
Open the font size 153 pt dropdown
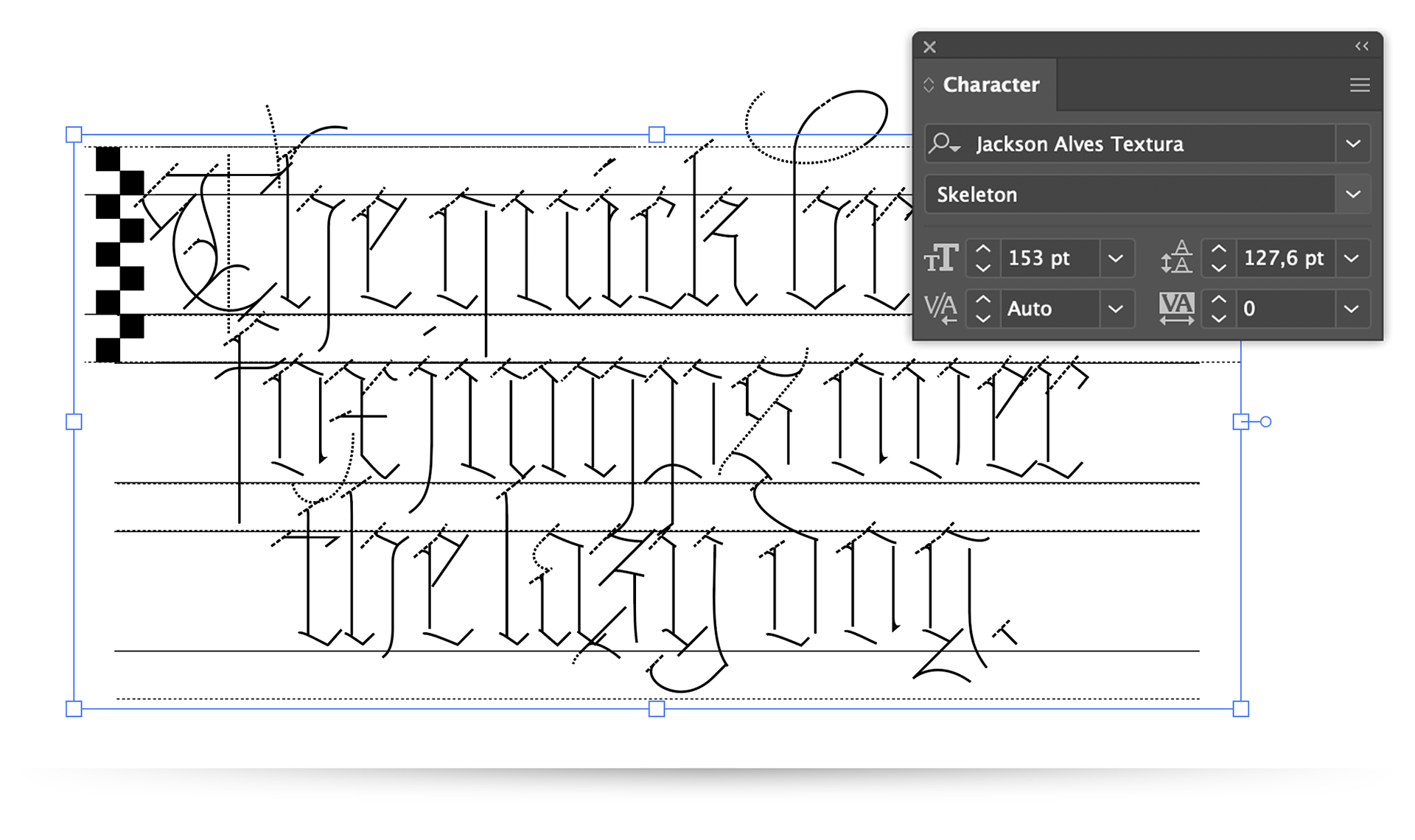click(x=1116, y=259)
